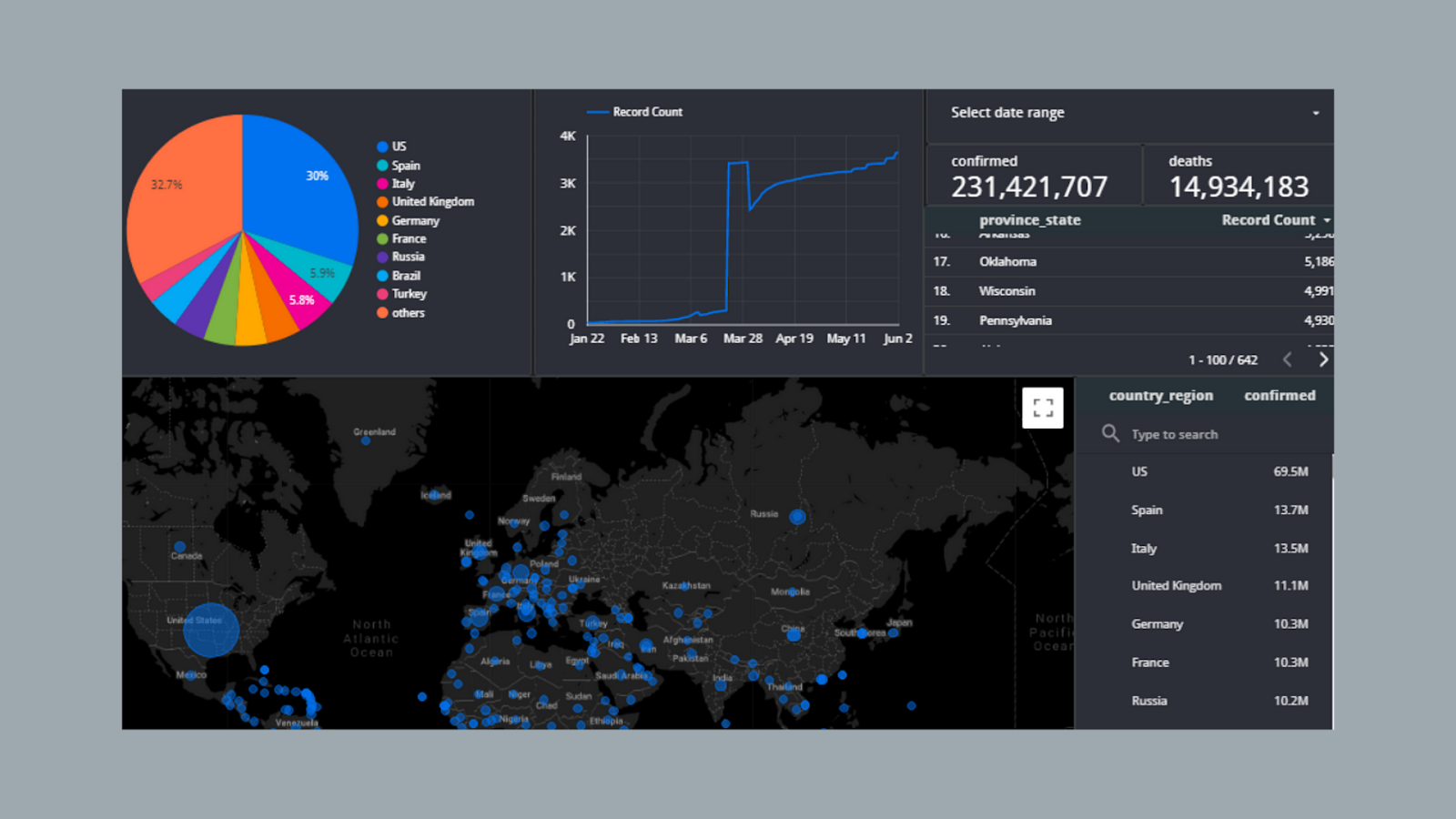The width and height of the screenshot is (1456, 819).
Task: Click the large United States map bubble
Action: click(211, 630)
